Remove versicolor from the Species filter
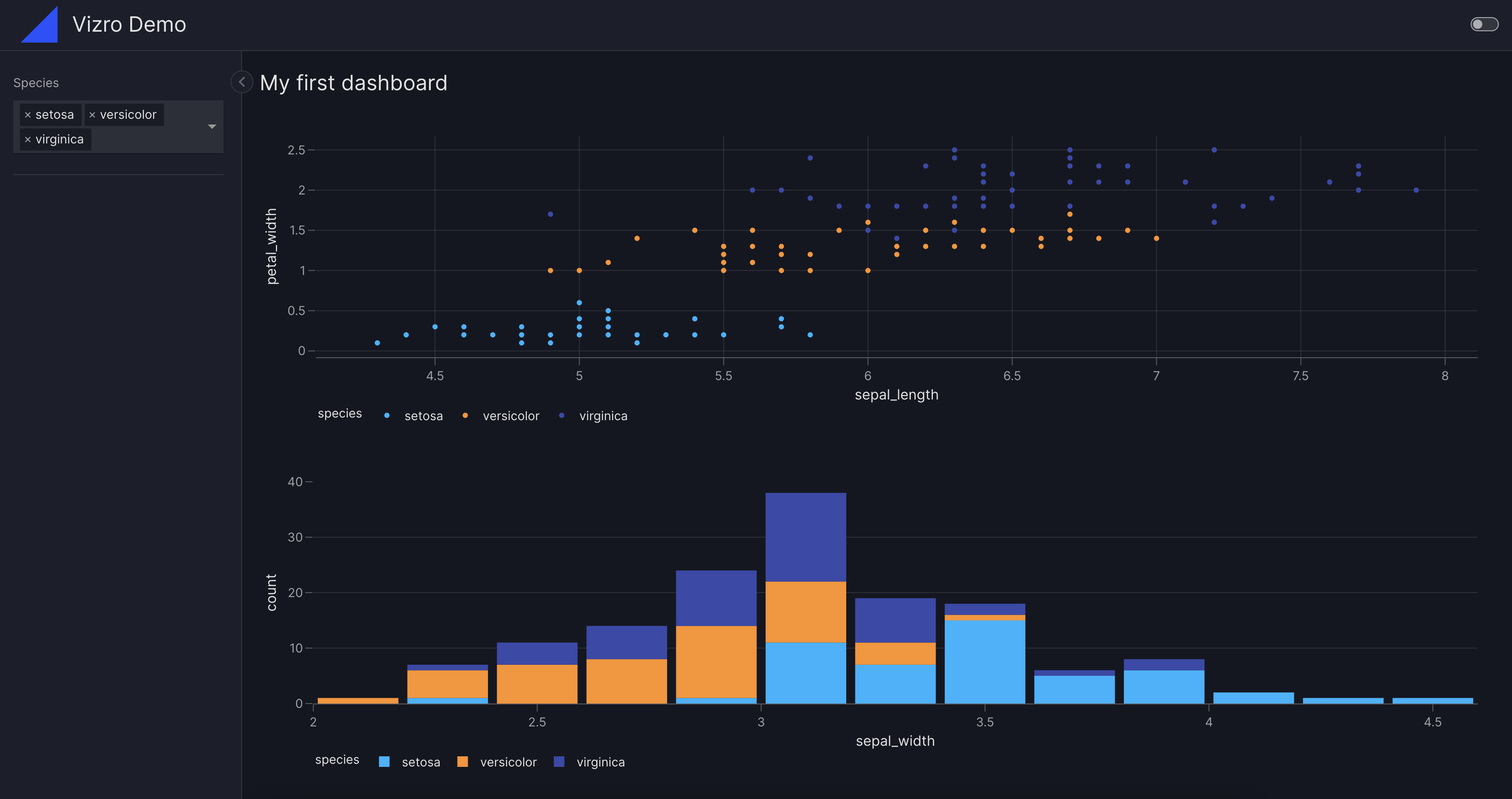 click(x=93, y=114)
